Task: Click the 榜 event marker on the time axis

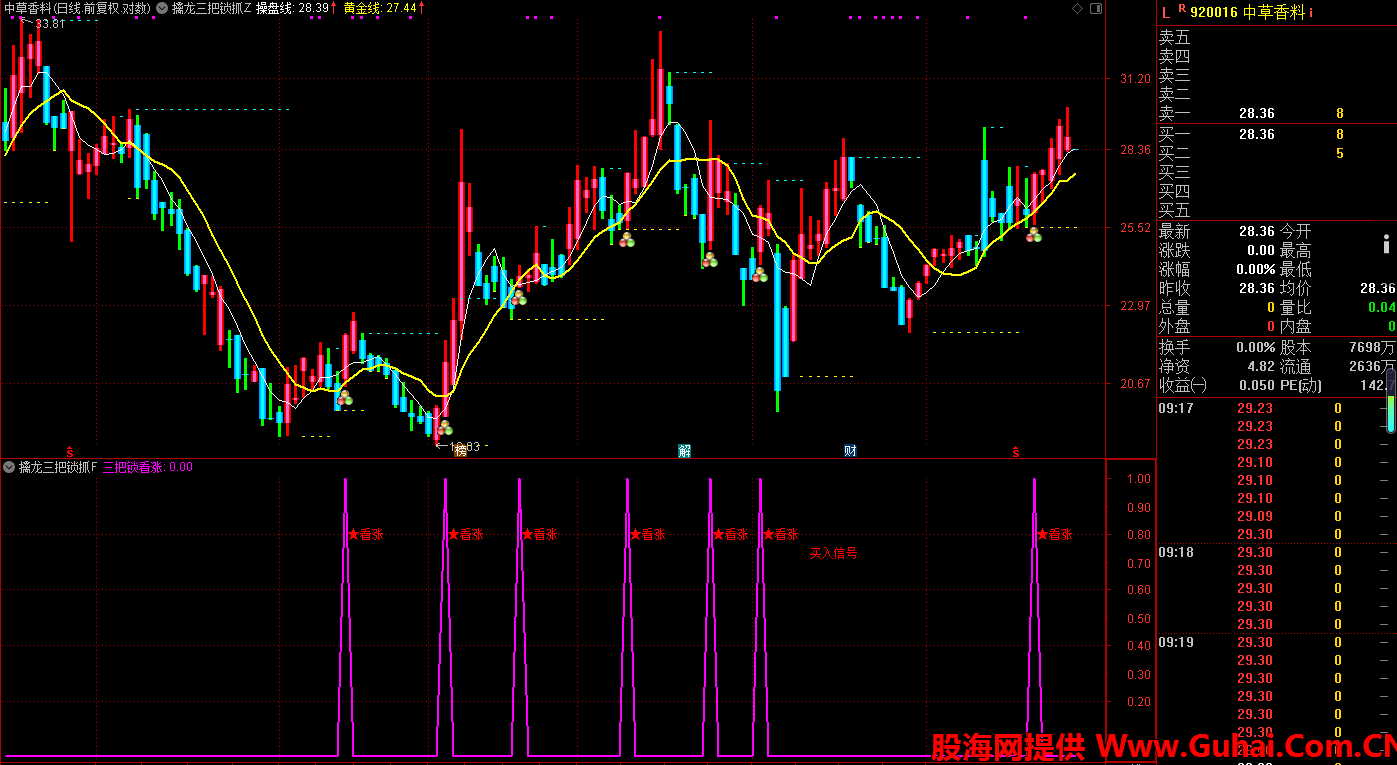Action: pos(461,451)
